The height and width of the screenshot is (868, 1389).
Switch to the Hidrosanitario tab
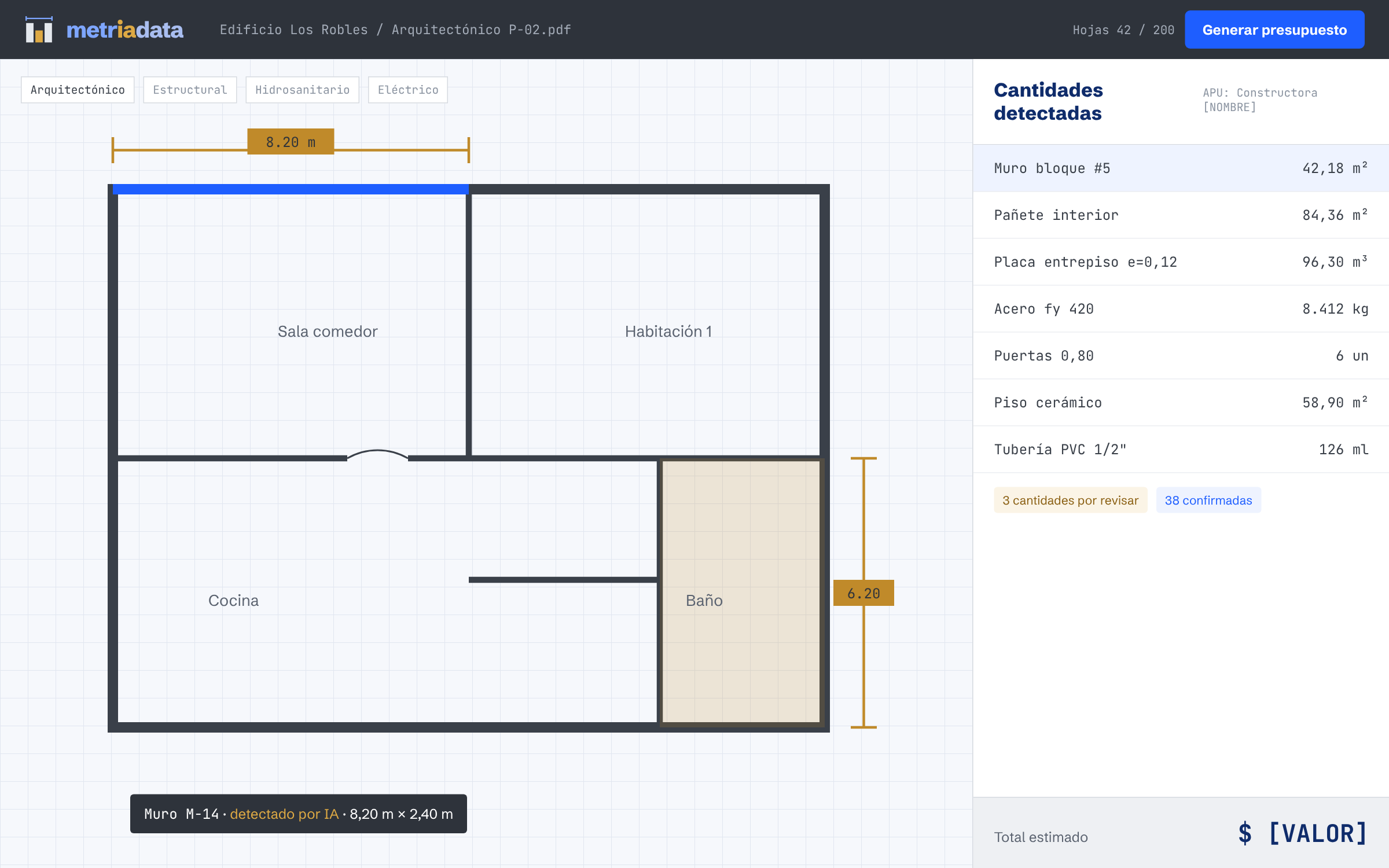tap(302, 90)
